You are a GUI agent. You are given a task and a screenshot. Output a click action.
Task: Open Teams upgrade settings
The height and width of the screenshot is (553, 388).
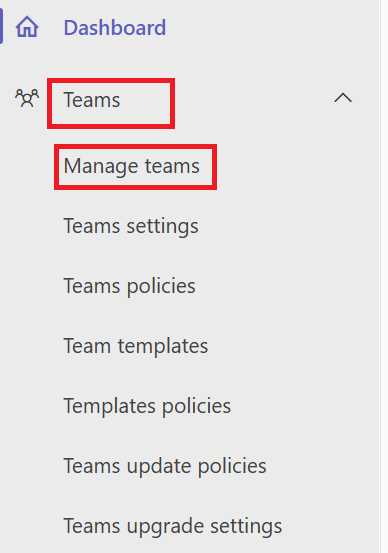pyautogui.click(x=172, y=527)
